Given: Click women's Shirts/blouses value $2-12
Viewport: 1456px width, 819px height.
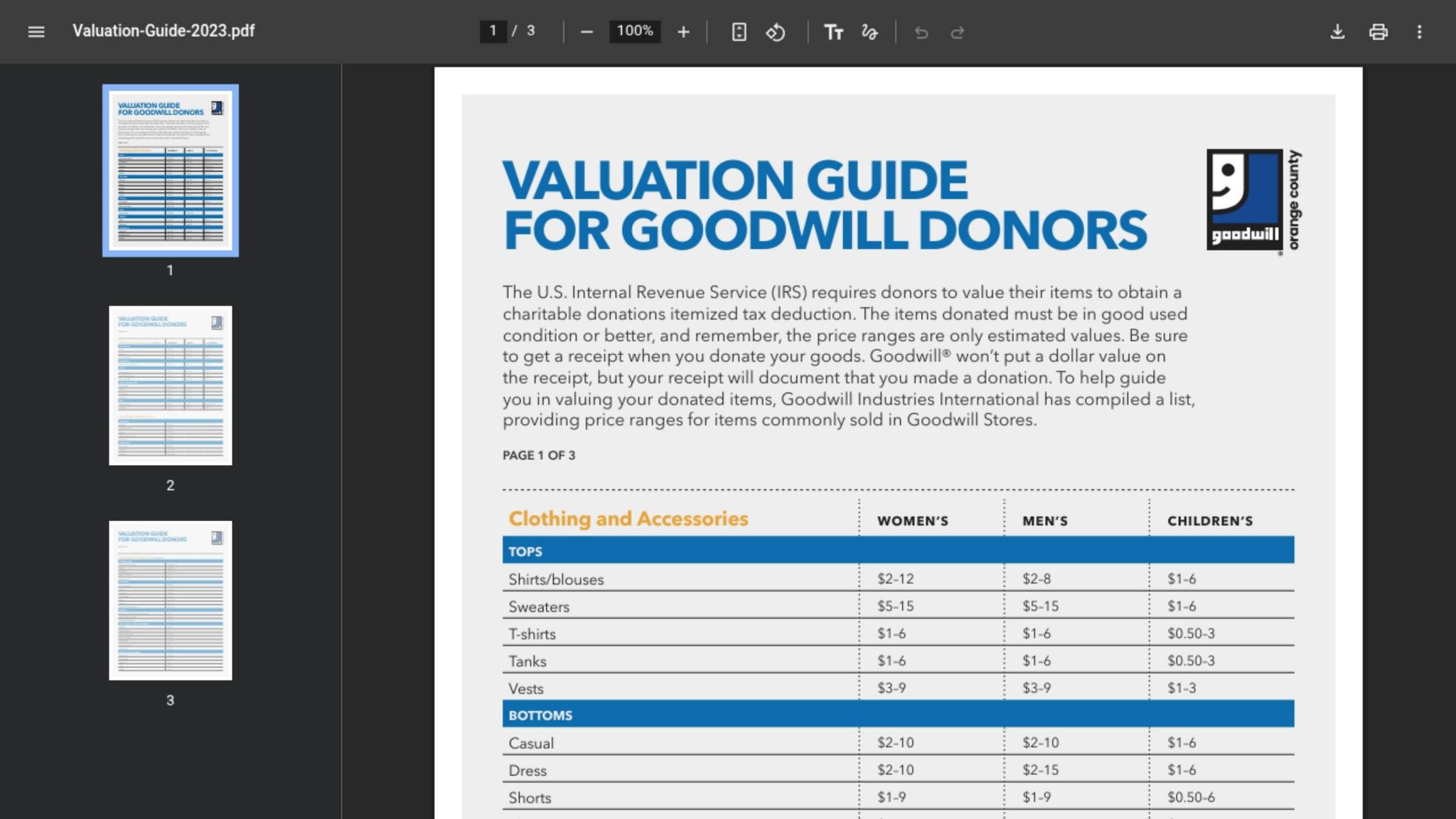Looking at the screenshot, I should [x=896, y=579].
